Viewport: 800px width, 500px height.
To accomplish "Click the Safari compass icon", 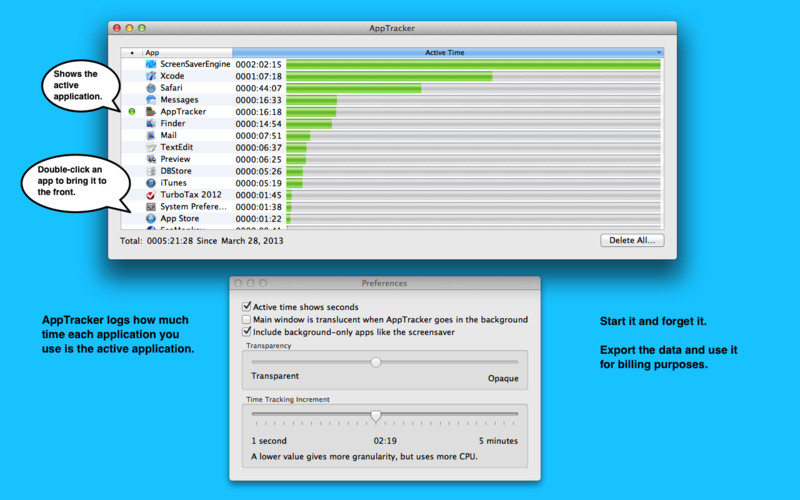I will click(x=151, y=88).
